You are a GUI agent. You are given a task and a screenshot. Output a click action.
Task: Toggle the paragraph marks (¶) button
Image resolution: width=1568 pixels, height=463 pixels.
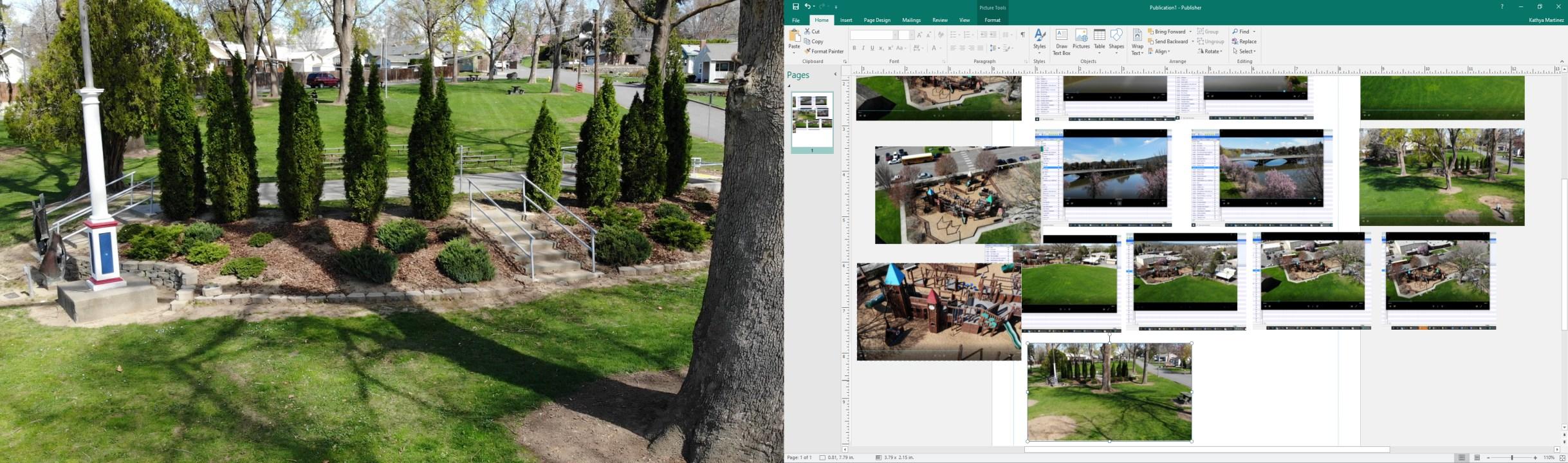pyautogui.click(x=1022, y=35)
